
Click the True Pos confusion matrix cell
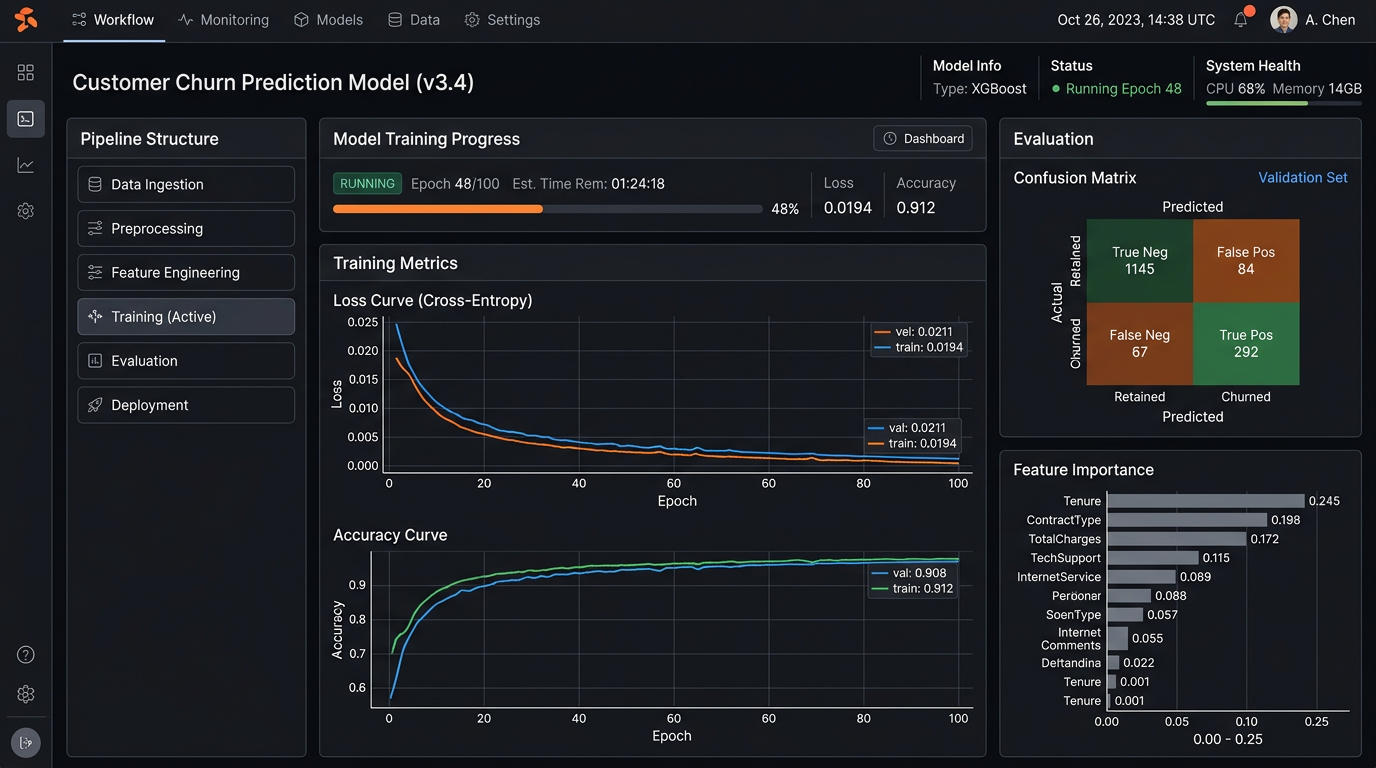[x=1246, y=344]
